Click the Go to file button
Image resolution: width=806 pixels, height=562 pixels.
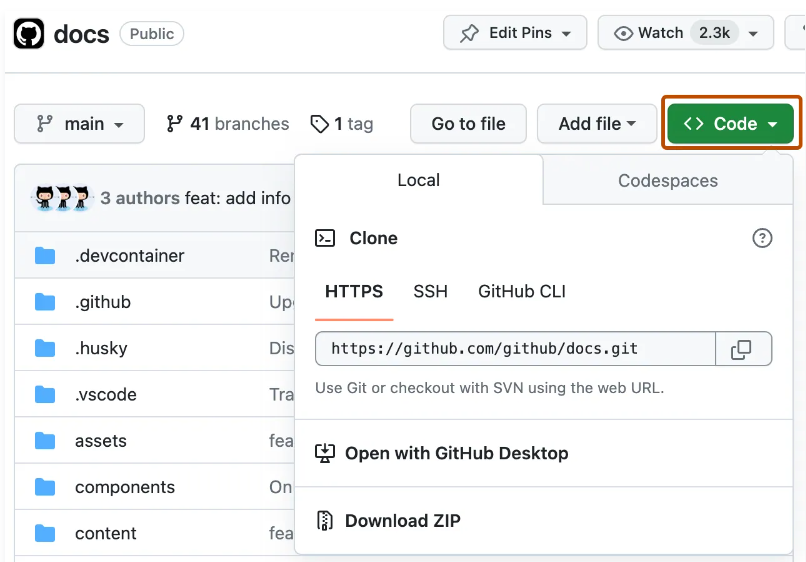pos(468,123)
